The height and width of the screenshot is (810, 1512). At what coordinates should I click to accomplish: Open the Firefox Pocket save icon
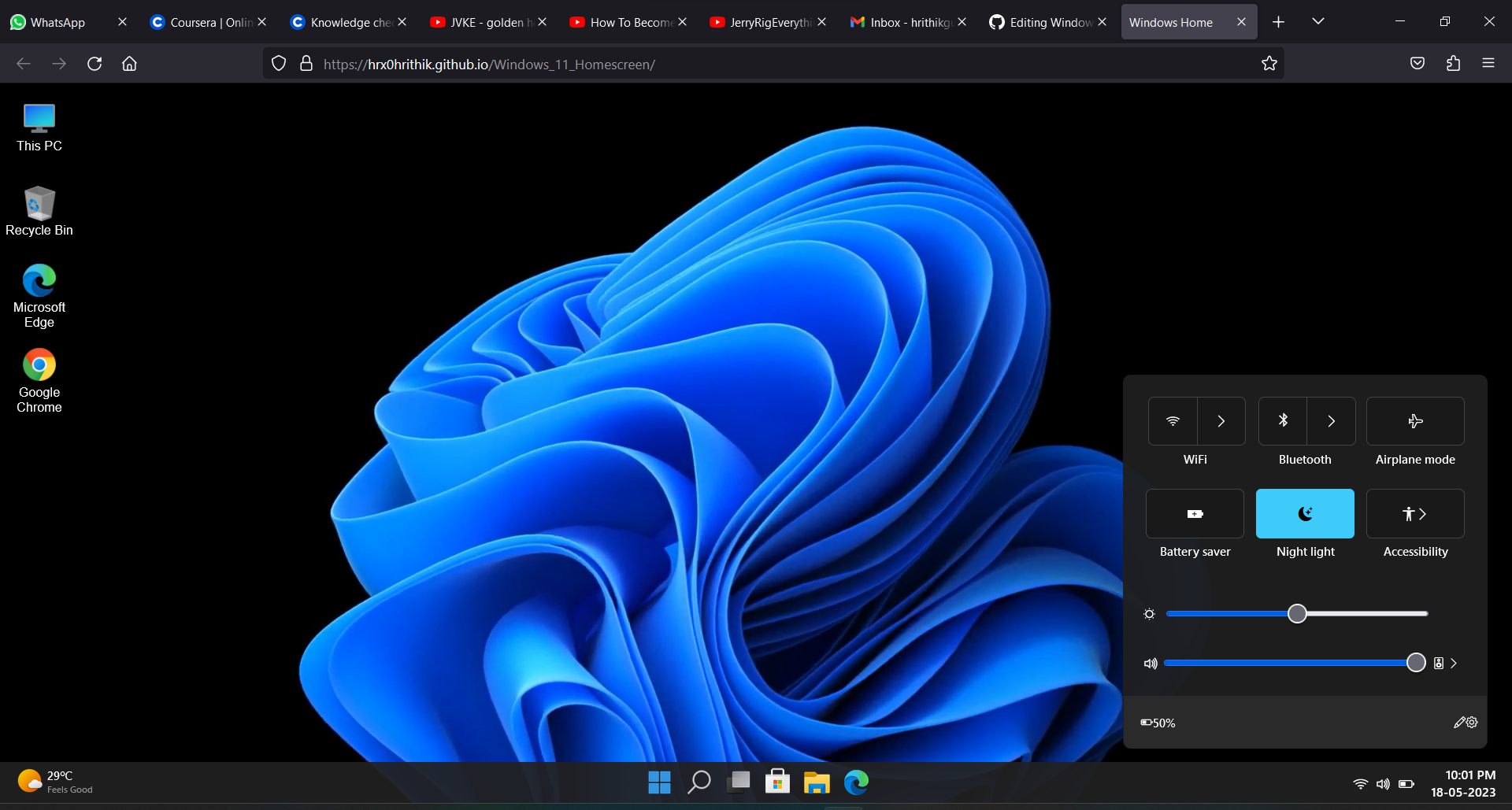(1417, 64)
